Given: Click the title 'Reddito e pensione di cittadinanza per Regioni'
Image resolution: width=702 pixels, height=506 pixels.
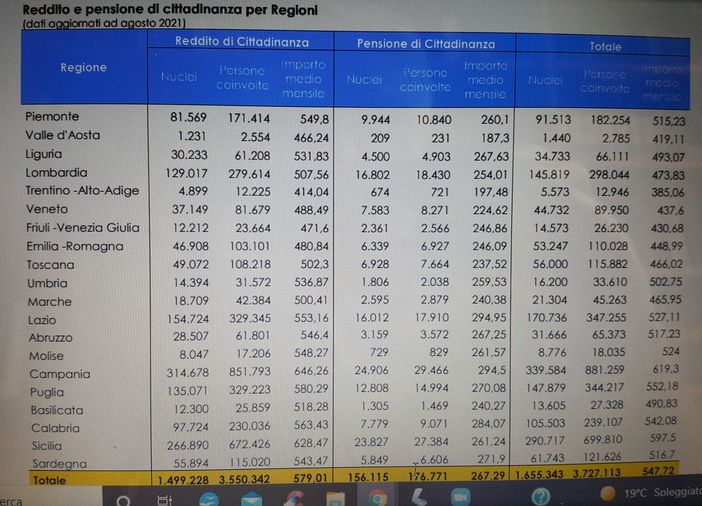Looking at the screenshot, I should 170,9.
